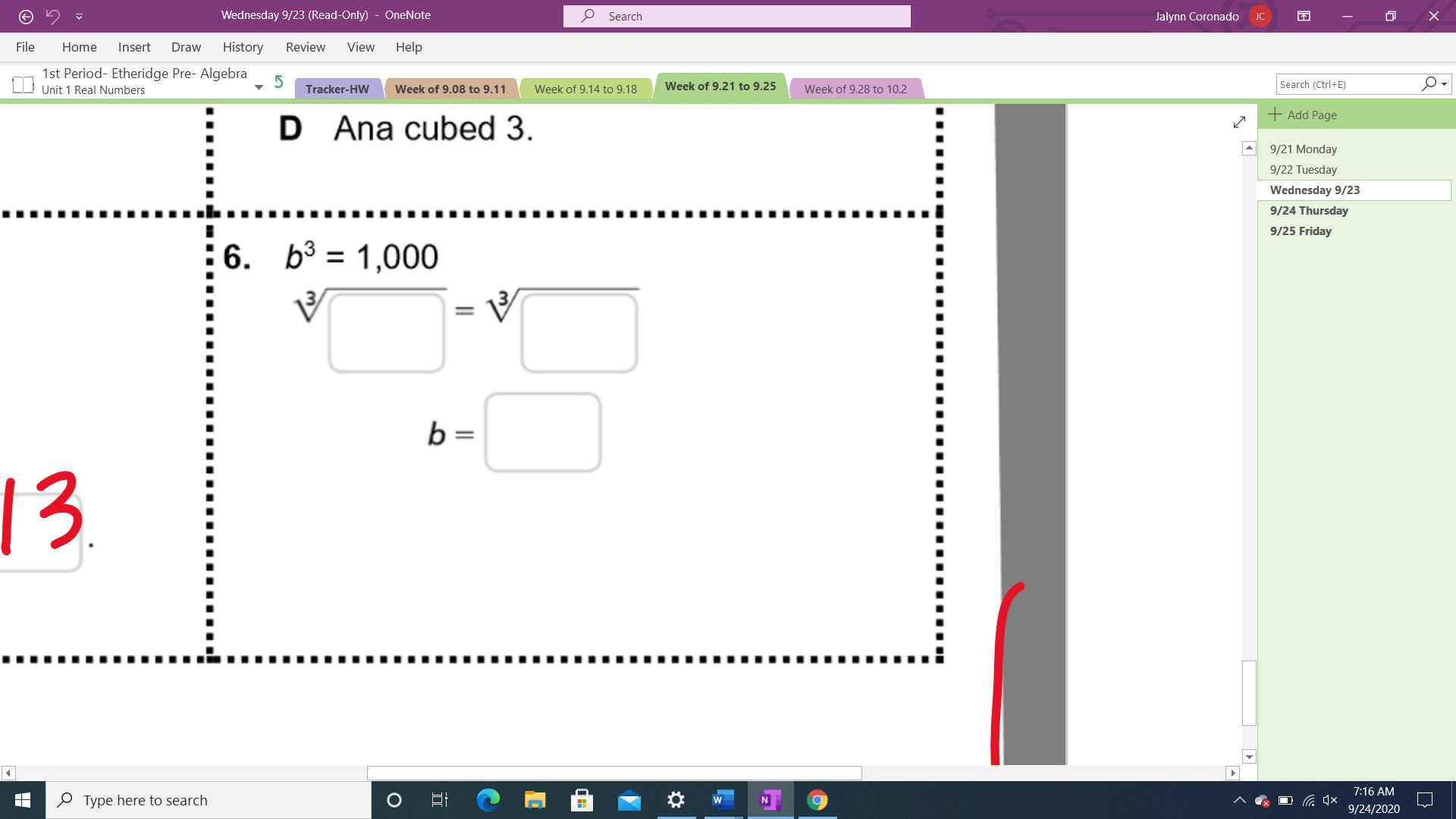Open Microsoft Edge from taskbar
Image resolution: width=1456 pixels, height=819 pixels.
(488, 800)
